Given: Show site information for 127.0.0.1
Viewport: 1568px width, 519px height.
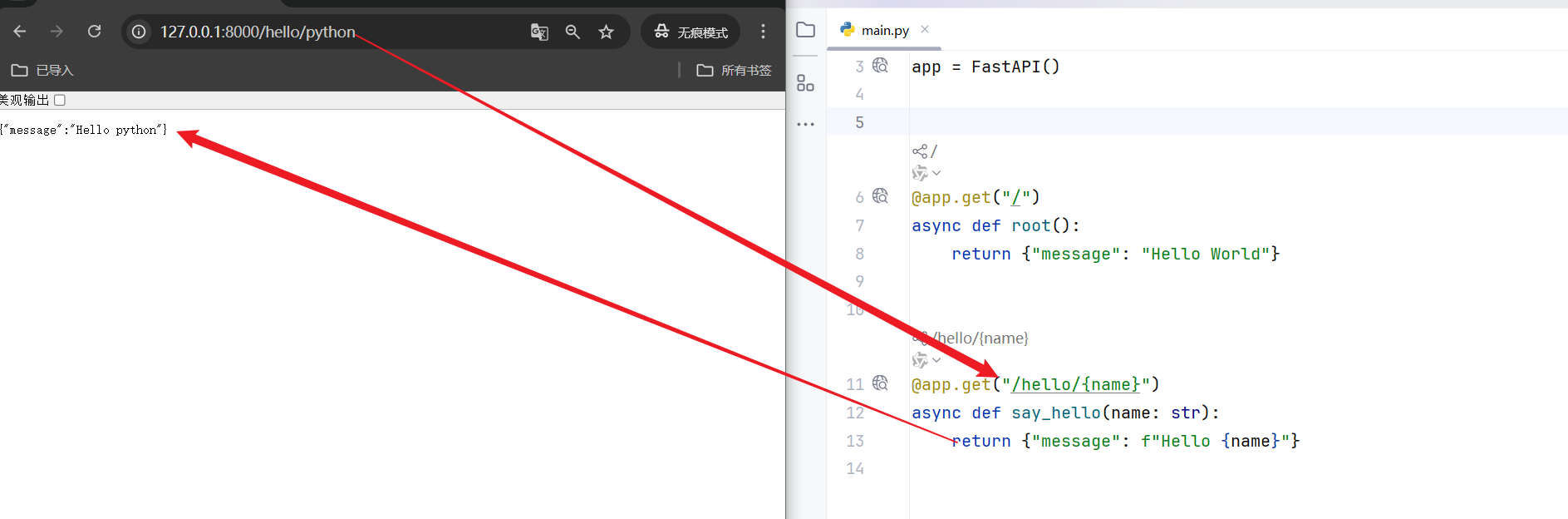Looking at the screenshot, I should coord(140,32).
